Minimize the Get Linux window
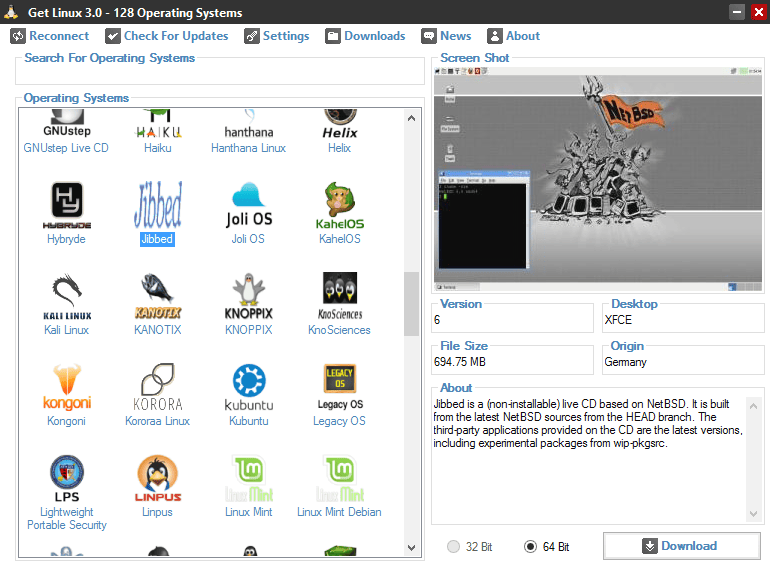This screenshot has height=565, width=770. tap(737, 12)
